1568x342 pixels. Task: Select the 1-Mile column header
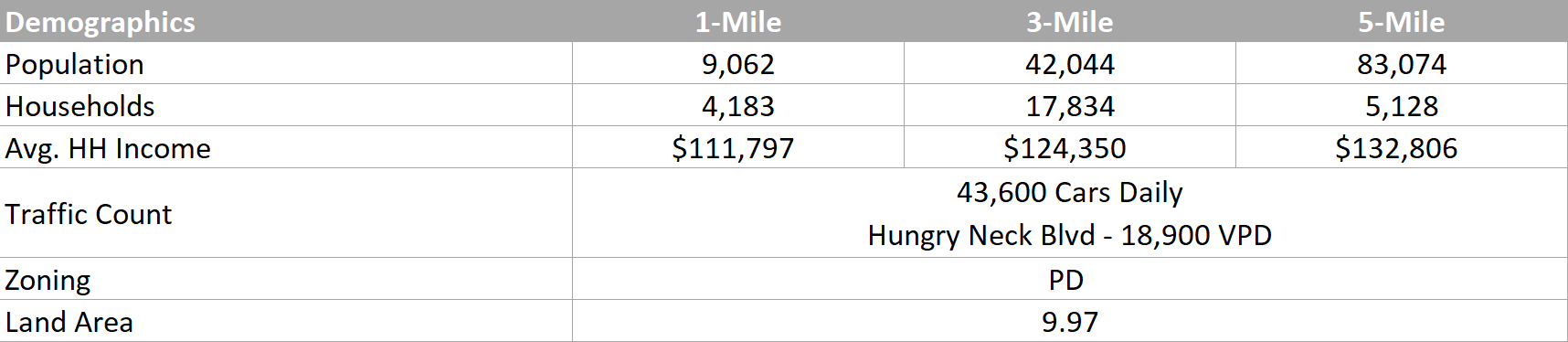pos(738,21)
